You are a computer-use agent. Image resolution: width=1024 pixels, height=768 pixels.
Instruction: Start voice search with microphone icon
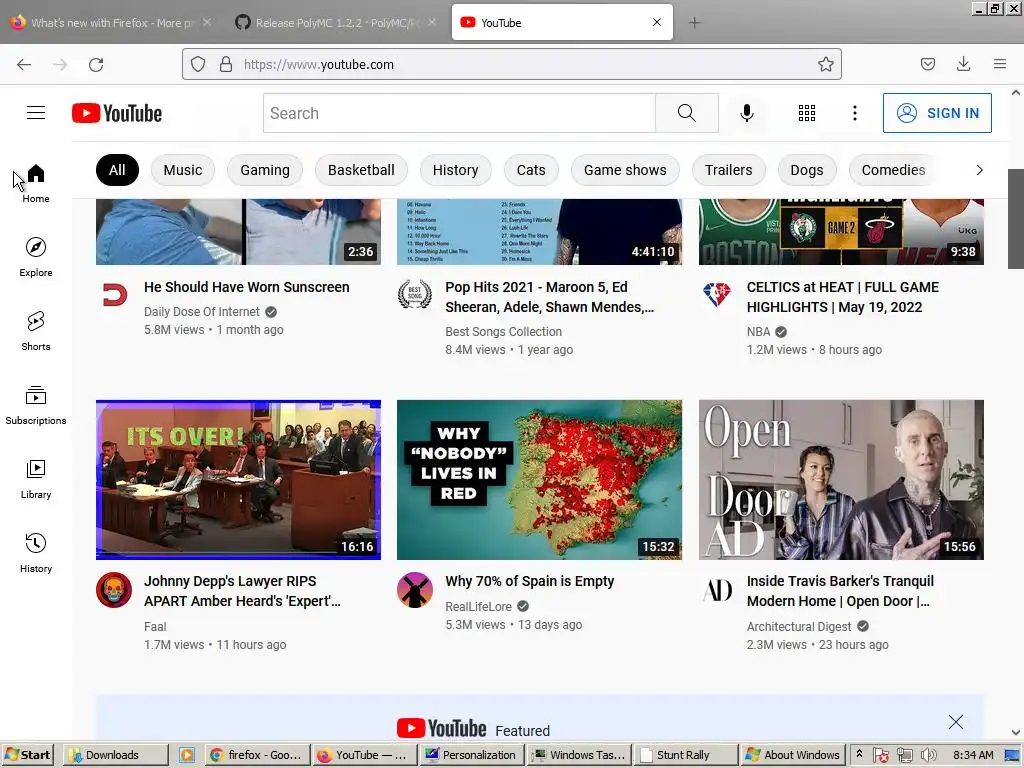pos(746,113)
